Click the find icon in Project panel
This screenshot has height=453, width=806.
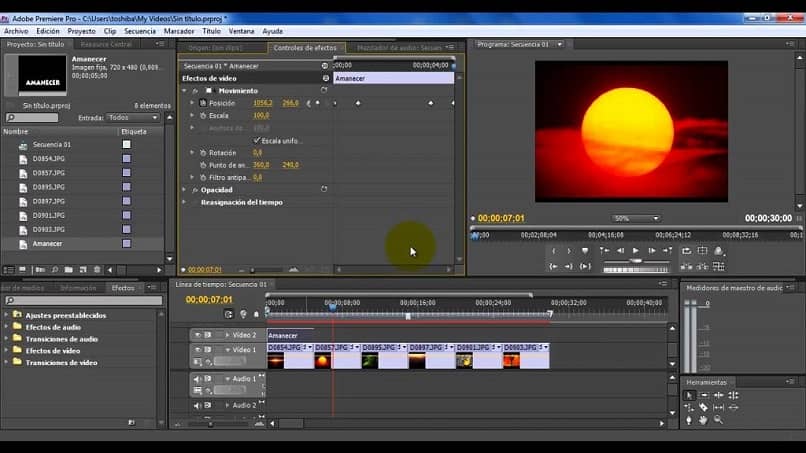coord(55,269)
